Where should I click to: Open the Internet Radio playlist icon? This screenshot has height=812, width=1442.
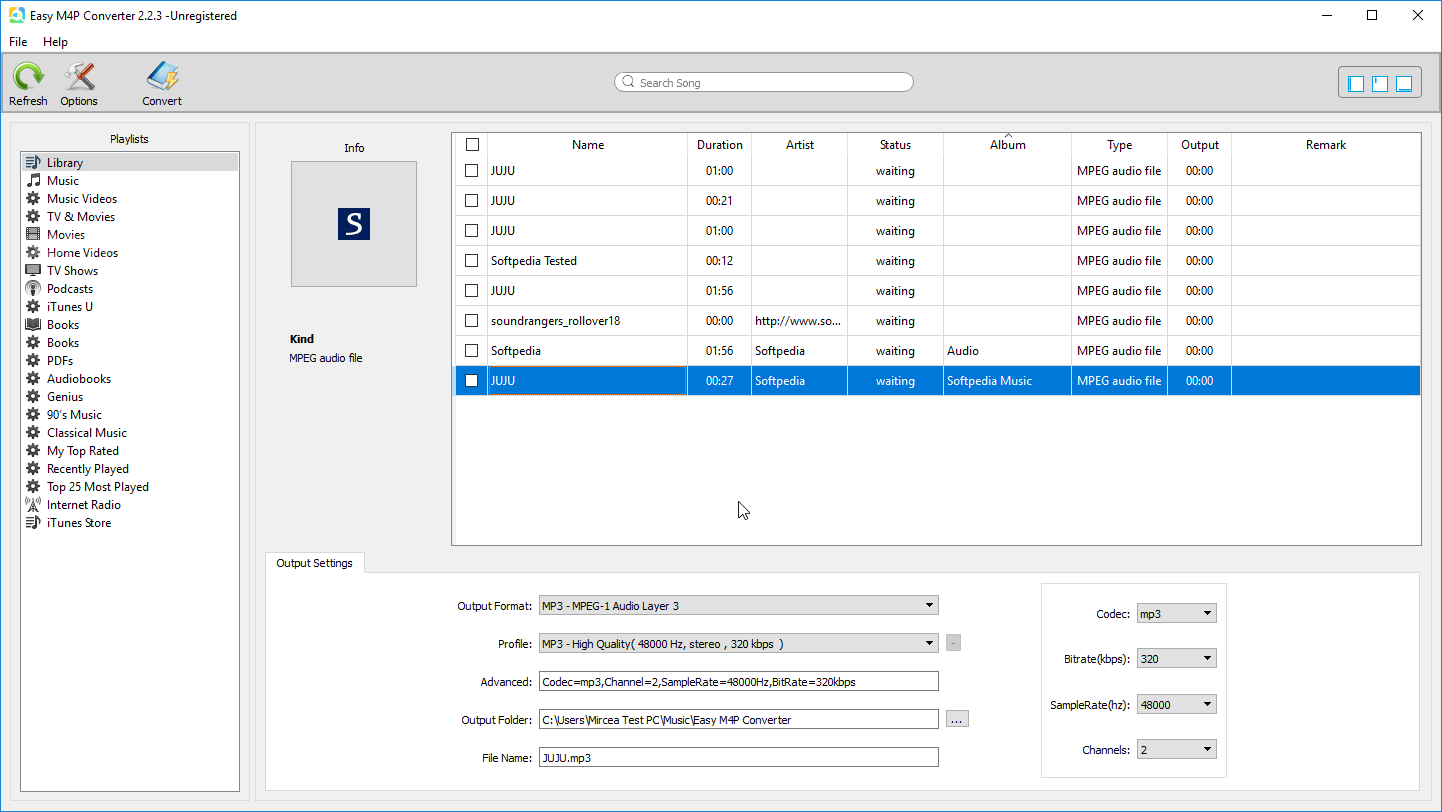coord(33,505)
